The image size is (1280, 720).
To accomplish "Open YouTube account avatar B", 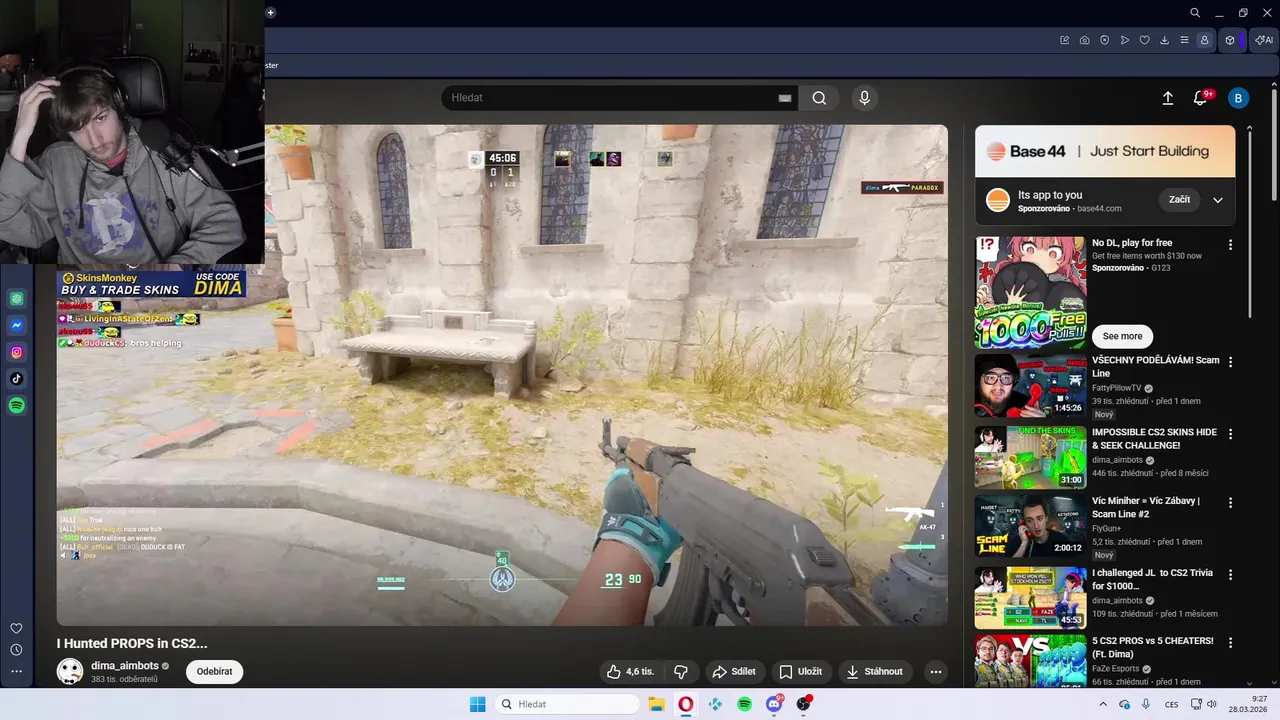I will pos(1238,98).
